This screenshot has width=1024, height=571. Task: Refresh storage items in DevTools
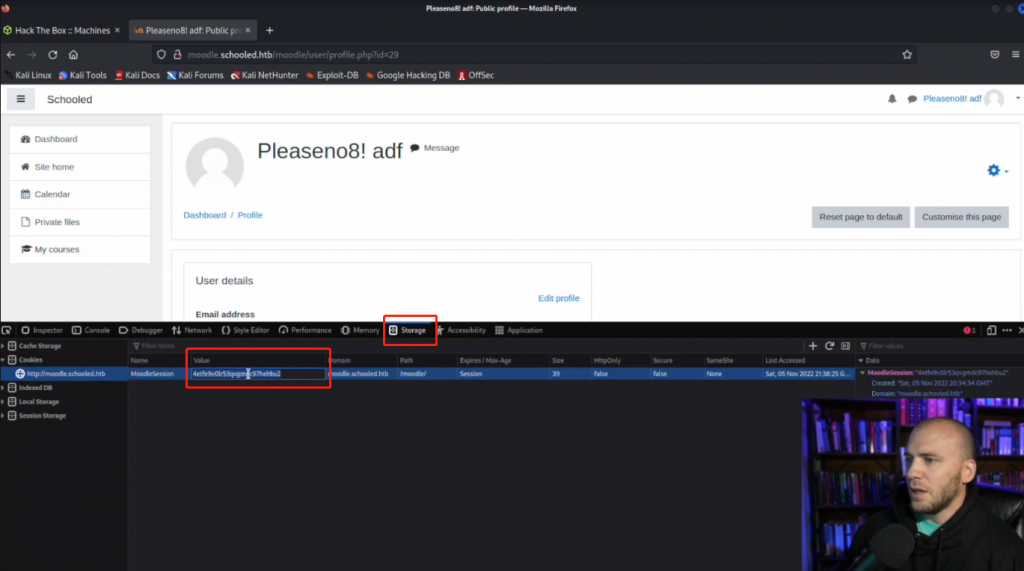(829, 346)
